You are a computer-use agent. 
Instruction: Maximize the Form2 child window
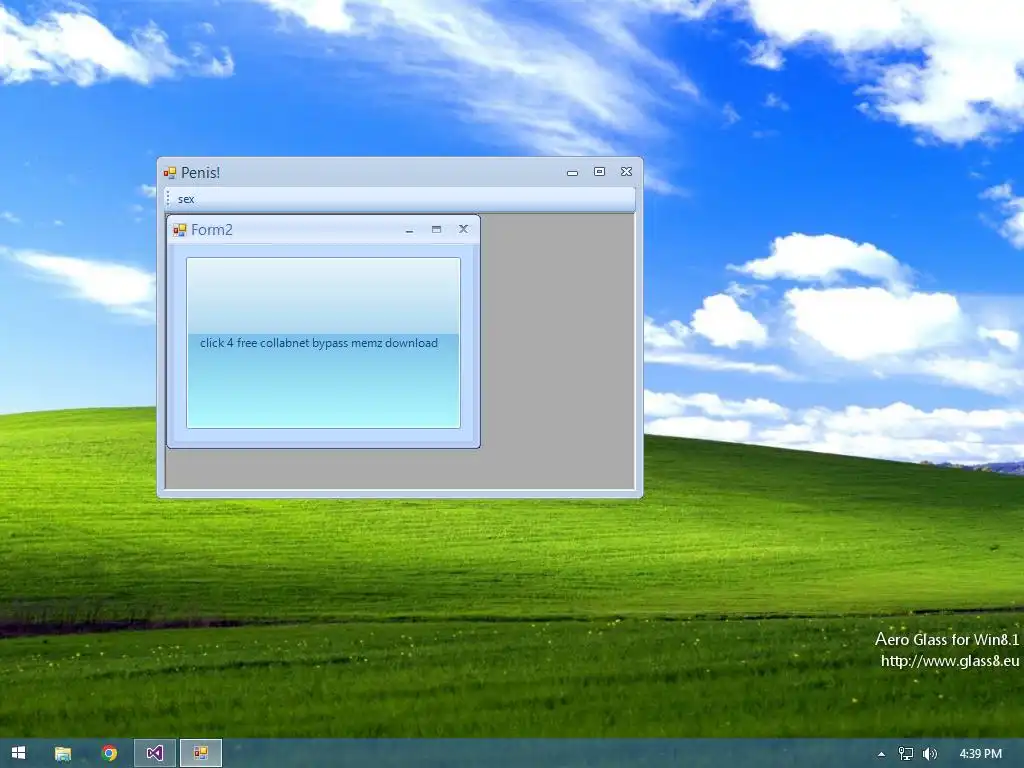coord(436,229)
